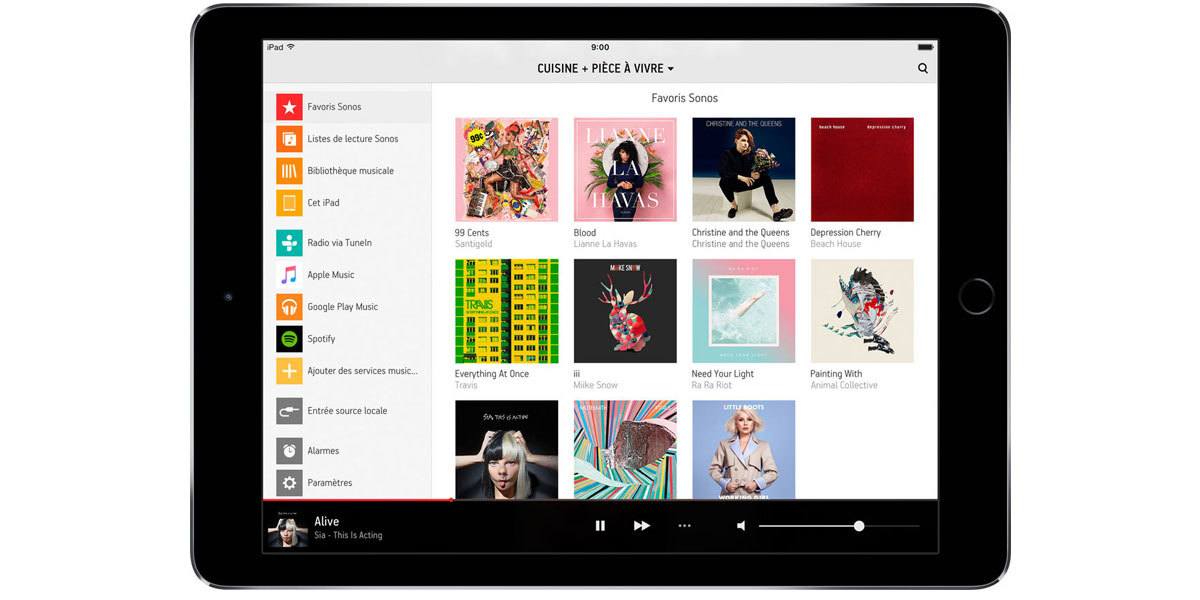Tap the Bibliothèque musicale icon
The height and width of the screenshot is (600, 1200).
click(x=289, y=171)
